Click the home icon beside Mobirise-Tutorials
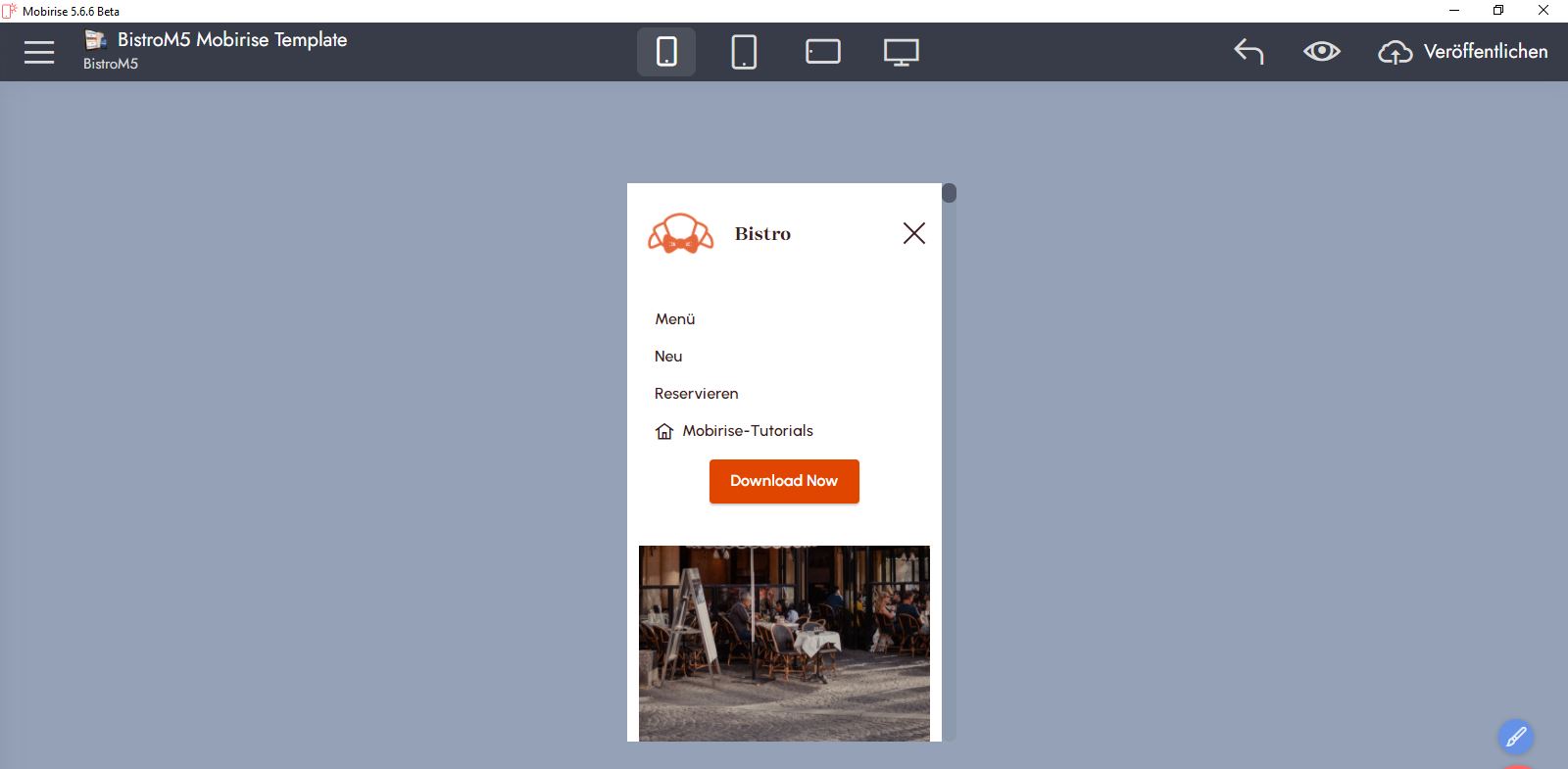This screenshot has height=769, width=1568. tap(664, 432)
